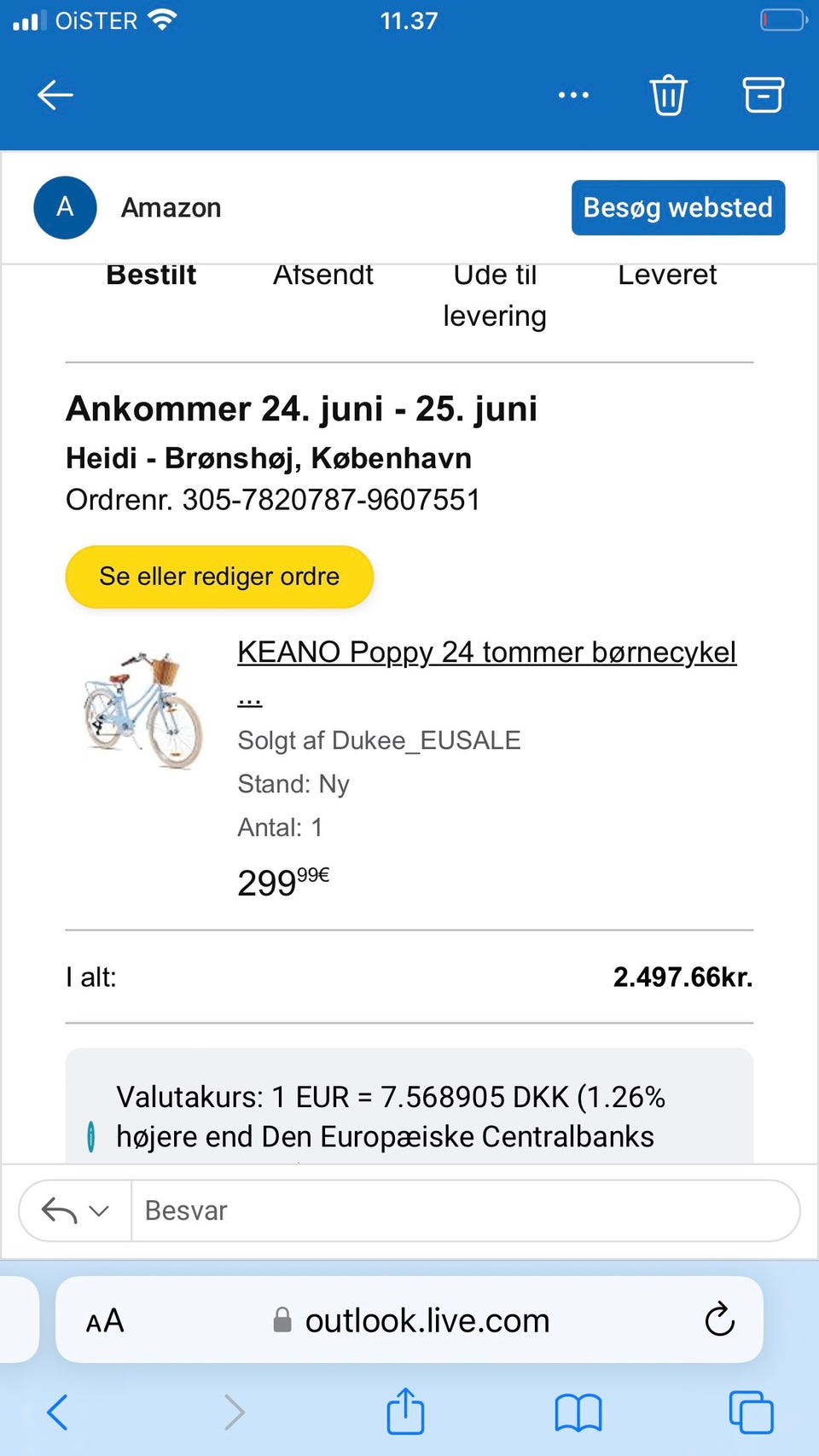Reload the page in Safari
This screenshot has width=819, height=1456.
719,1320
